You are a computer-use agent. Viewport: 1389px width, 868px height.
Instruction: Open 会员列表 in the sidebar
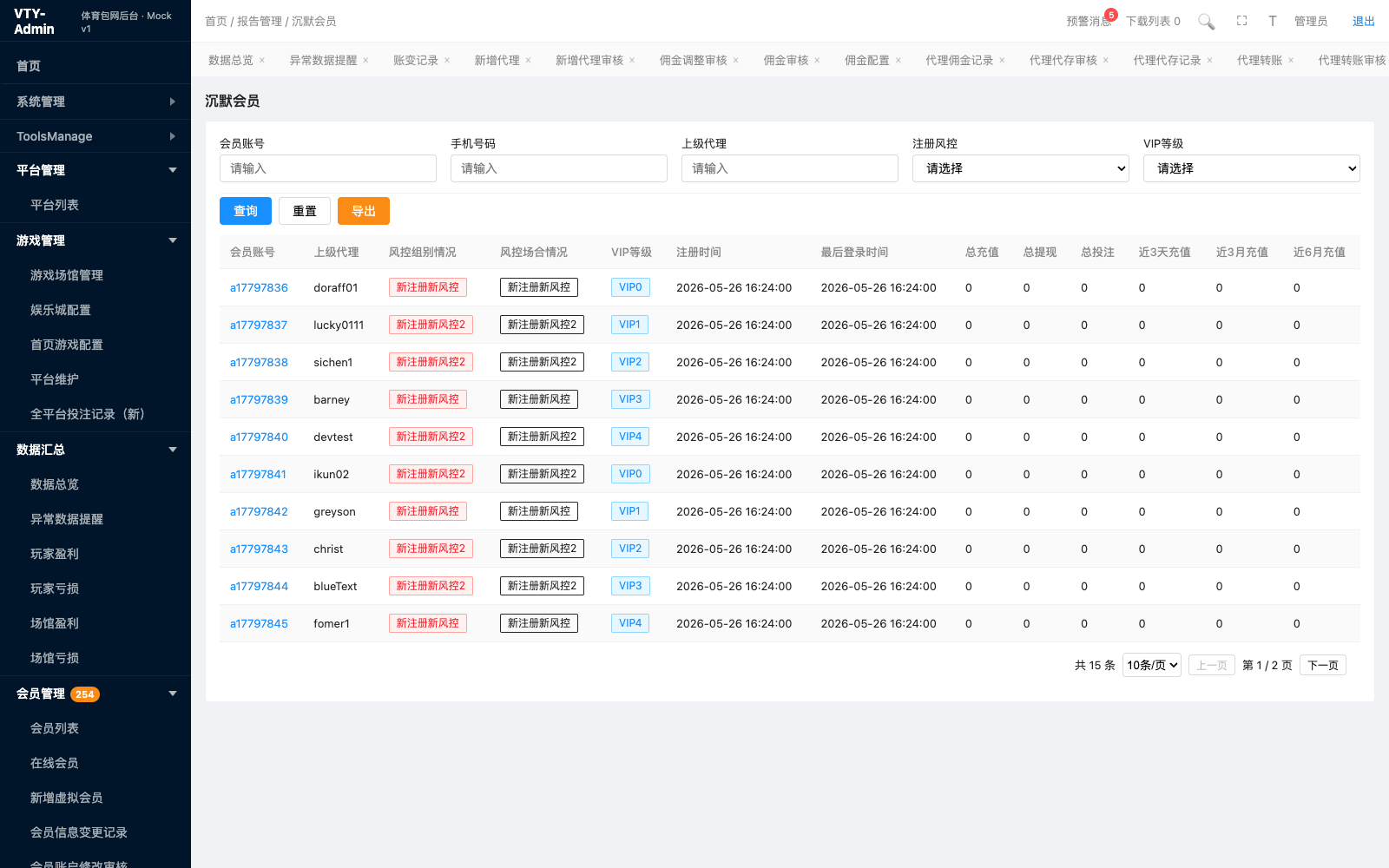pyautogui.click(x=95, y=728)
